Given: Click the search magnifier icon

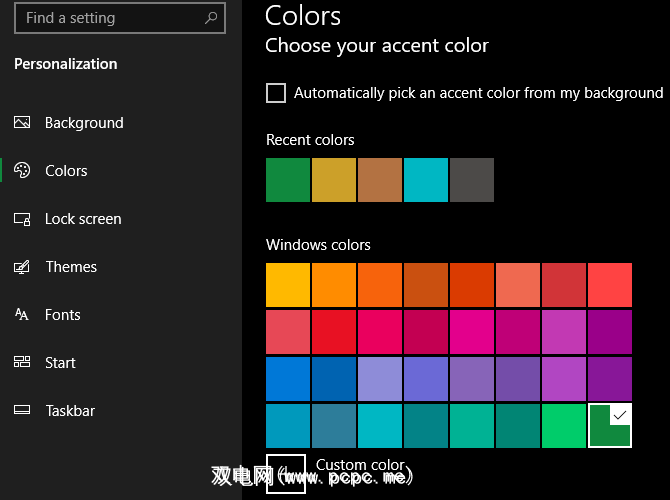Looking at the screenshot, I should tap(211, 18).
